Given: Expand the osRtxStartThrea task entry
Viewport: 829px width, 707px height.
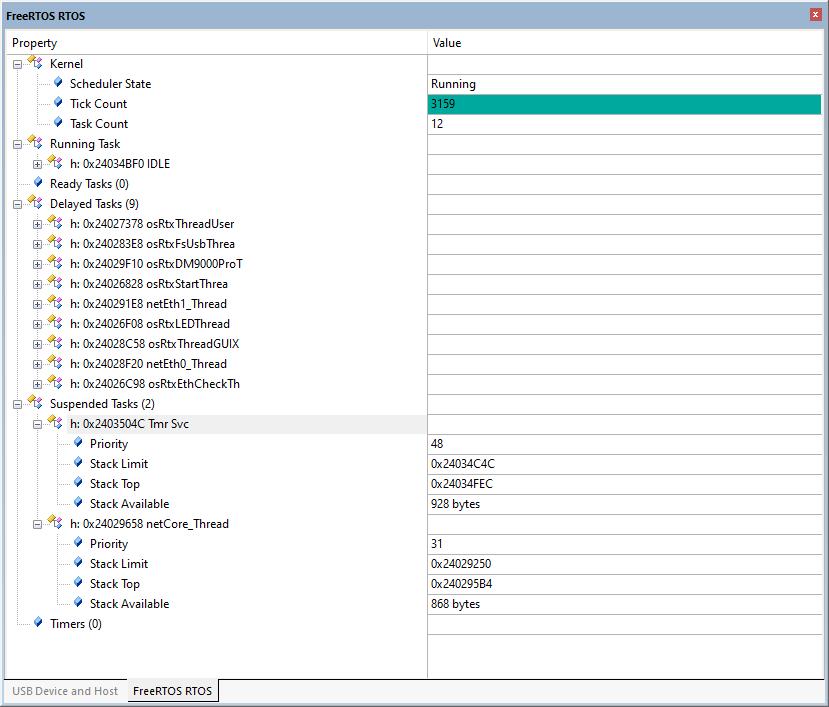Looking at the screenshot, I should pyautogui.click(x=38, y=284).
